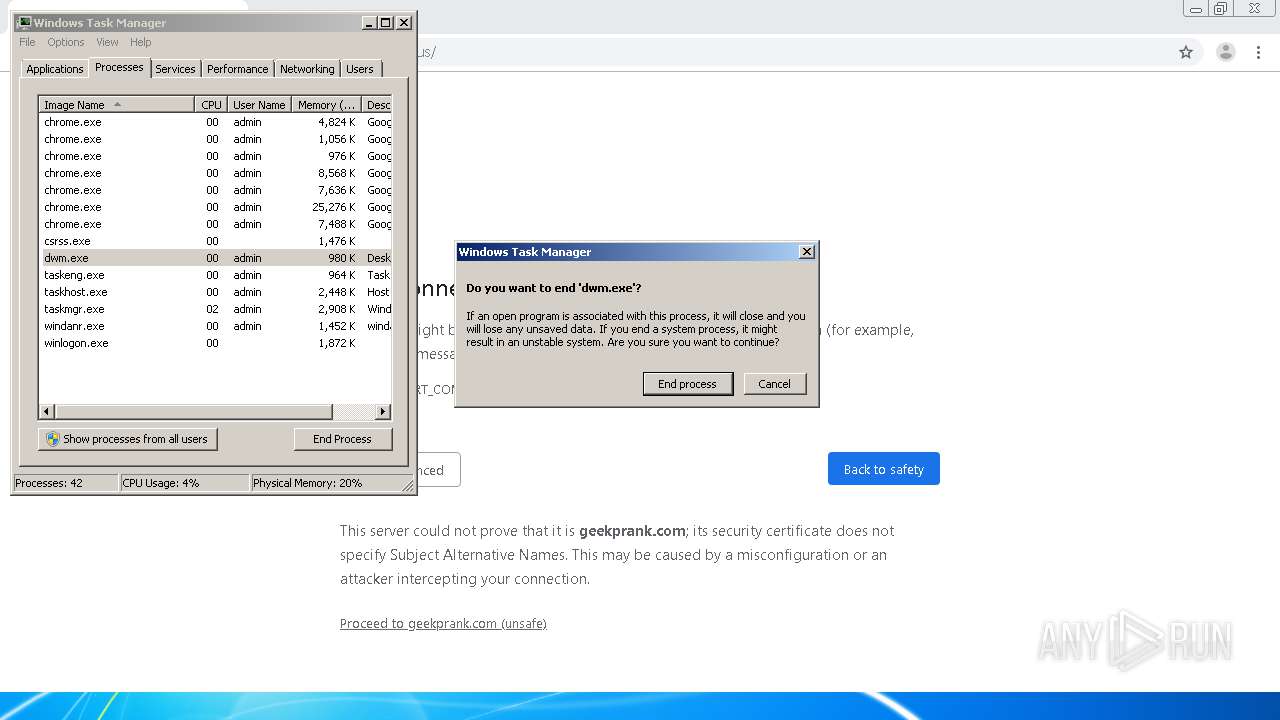Select the windanr.exe process row
Viewport: 1280px width, 720px height.
(x=215, y=326)
